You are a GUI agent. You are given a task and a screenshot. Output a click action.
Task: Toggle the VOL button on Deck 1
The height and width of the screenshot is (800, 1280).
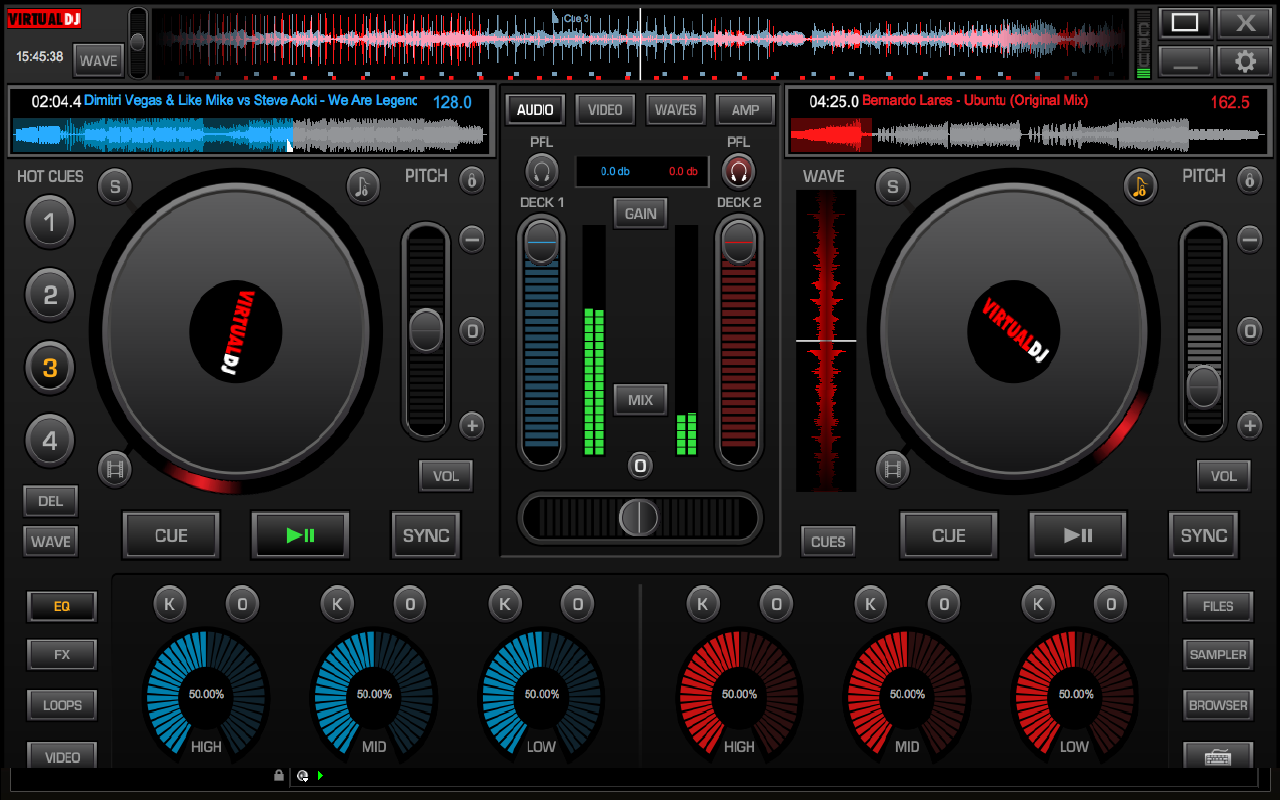click(x=446, y=476)
